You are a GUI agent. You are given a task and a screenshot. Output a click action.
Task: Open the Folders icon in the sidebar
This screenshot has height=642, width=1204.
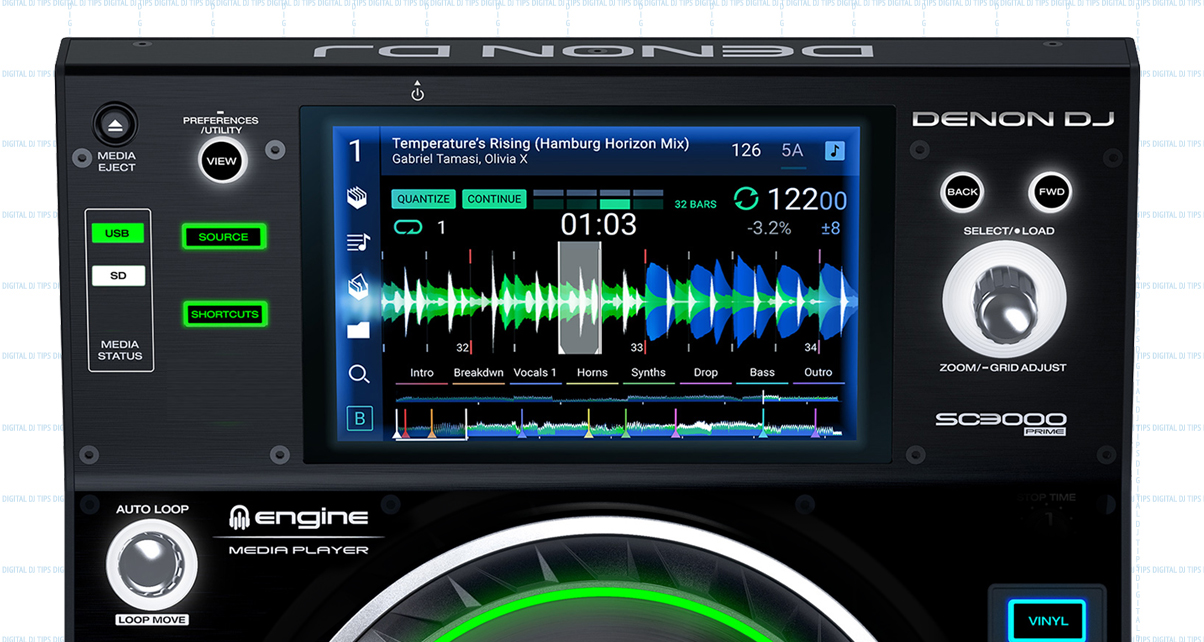coord(358,330)
